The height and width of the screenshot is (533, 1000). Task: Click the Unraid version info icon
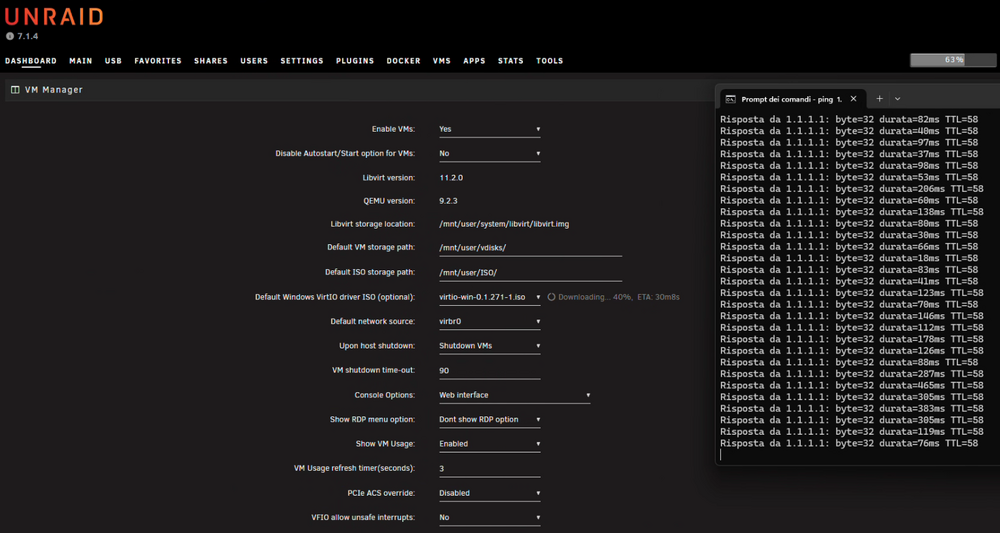click(10, 36)
